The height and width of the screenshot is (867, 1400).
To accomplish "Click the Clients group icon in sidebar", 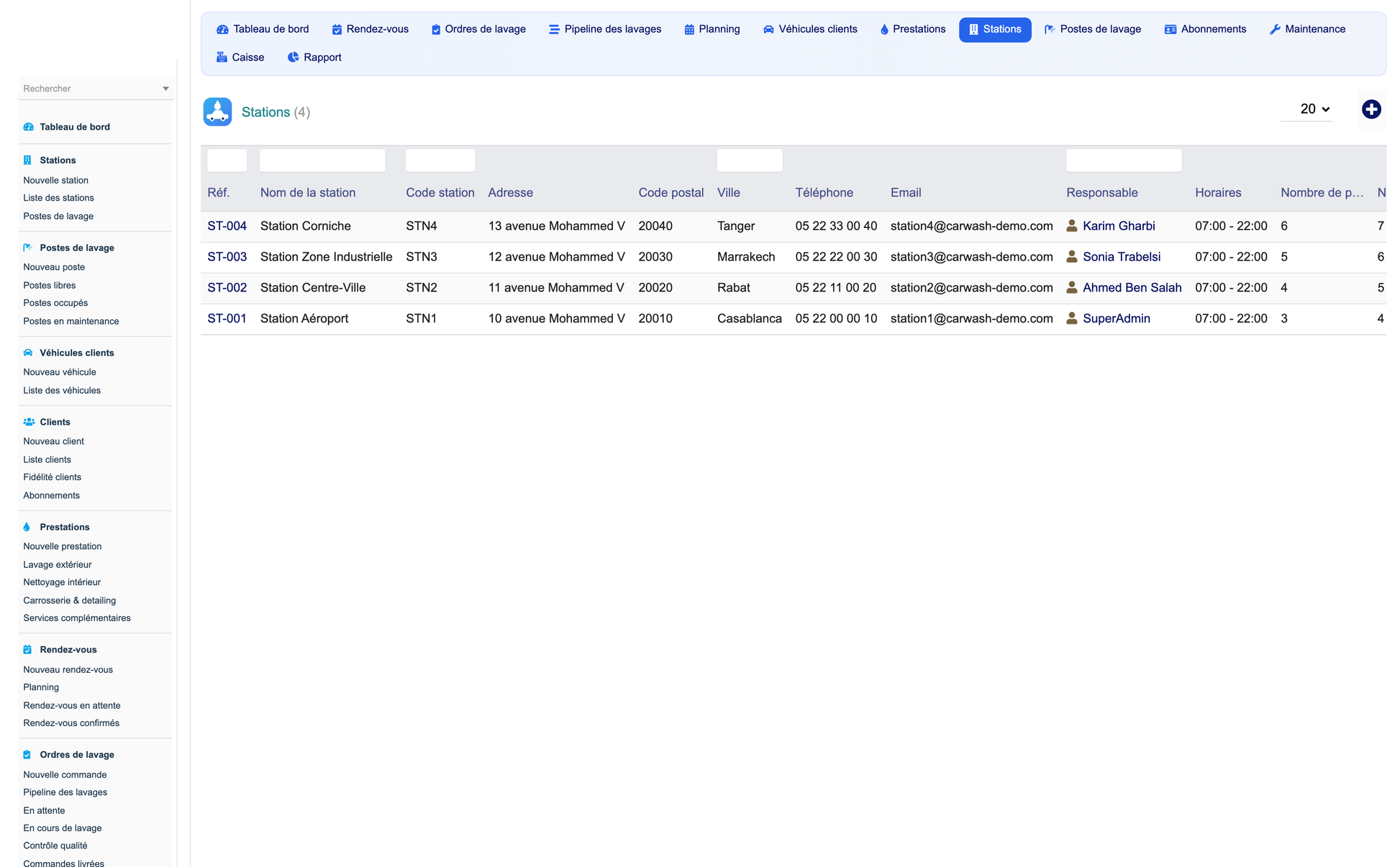I will click(x=29, y=422).
